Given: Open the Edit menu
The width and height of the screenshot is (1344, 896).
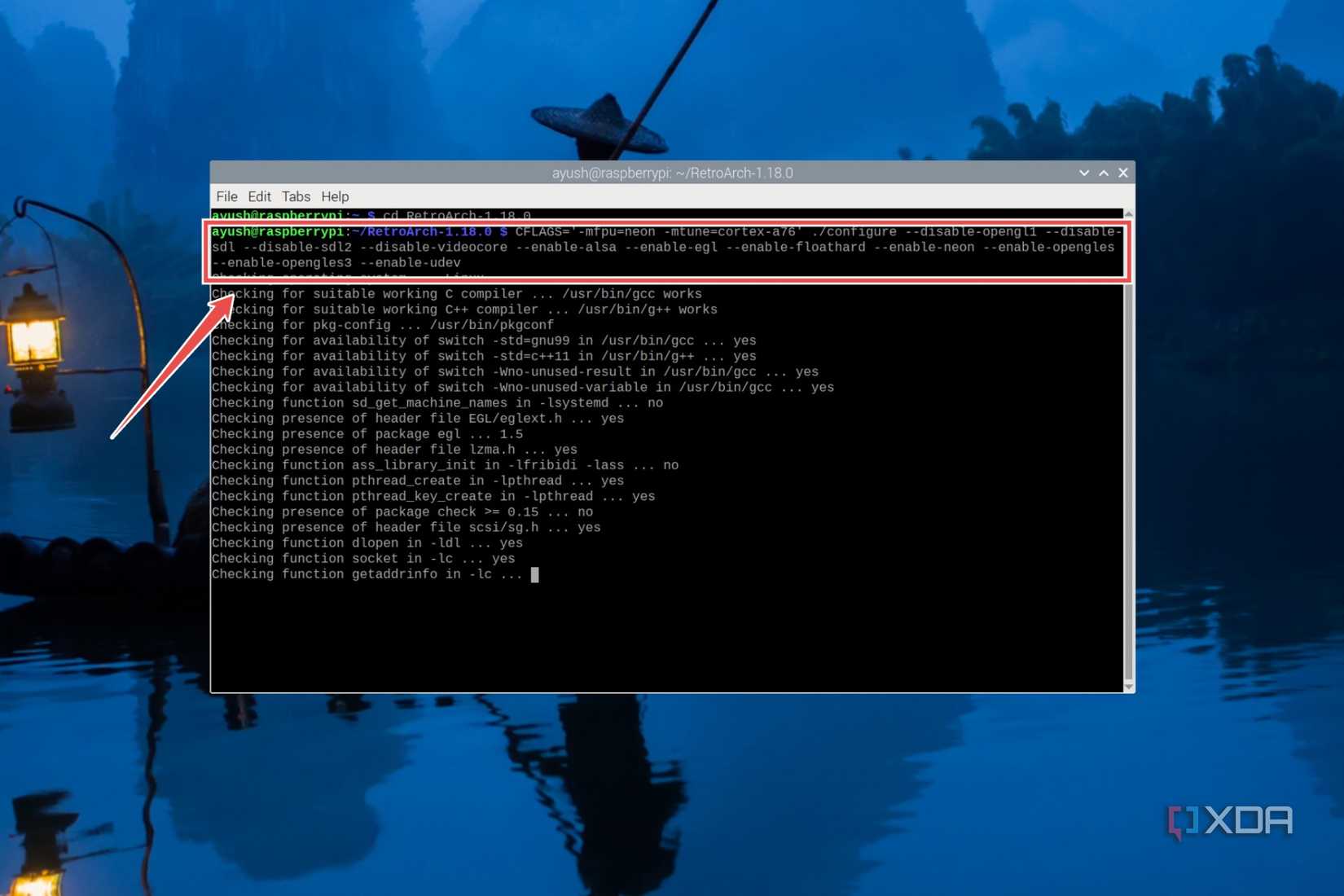Looking at the screenshot, I should point(259,196).
